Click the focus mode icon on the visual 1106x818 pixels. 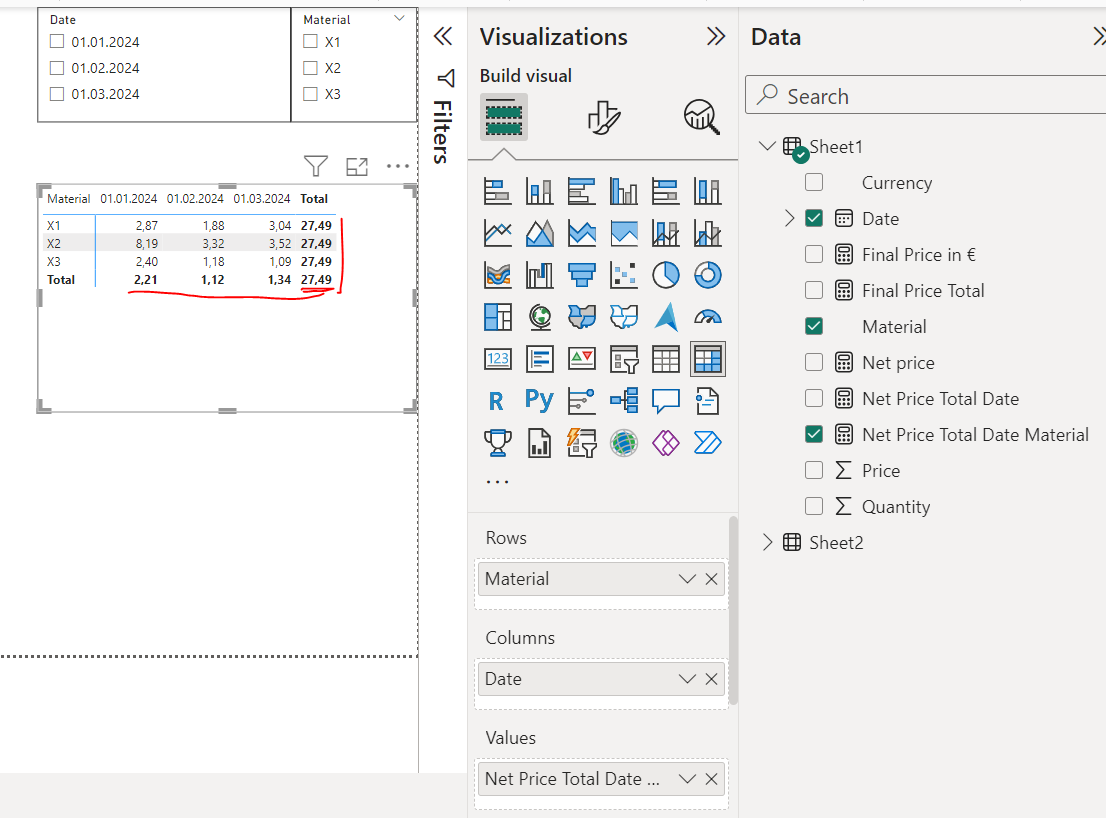[x=357, y=166]
